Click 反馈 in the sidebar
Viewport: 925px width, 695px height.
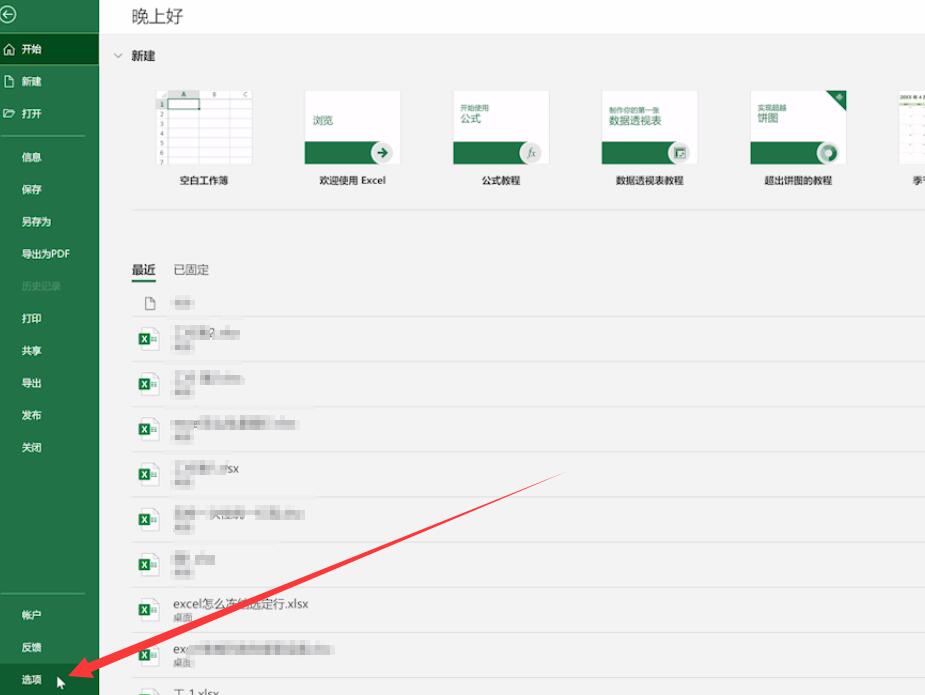[31, 647]
